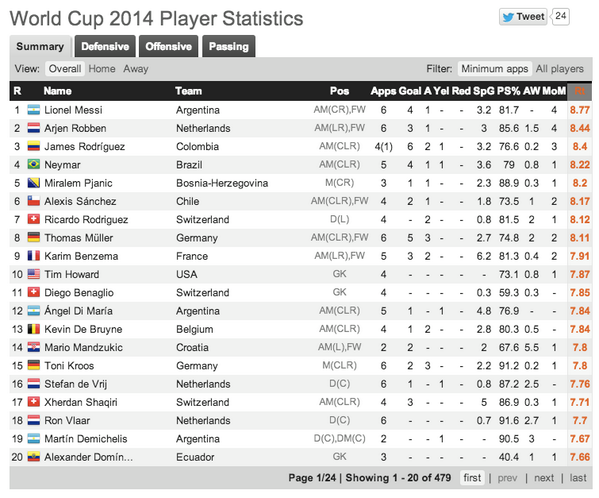Image resolution: width=599 pixels, height=498 pixels.
Task: Open the Passing tab
Action: pos(228,47)
